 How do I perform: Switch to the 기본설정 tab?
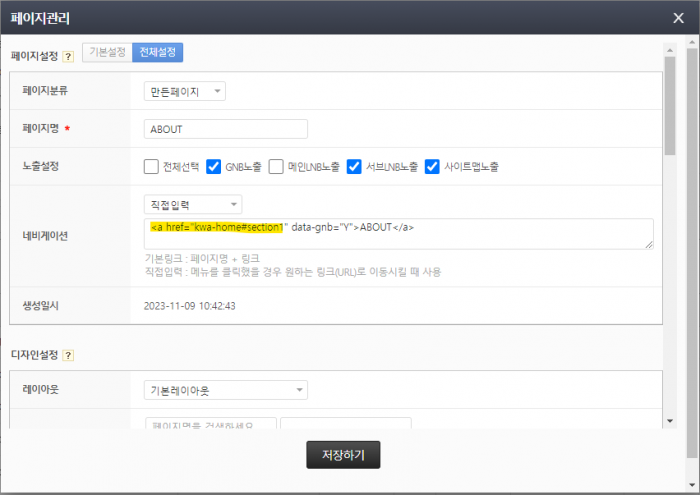[x=107, y=52]
